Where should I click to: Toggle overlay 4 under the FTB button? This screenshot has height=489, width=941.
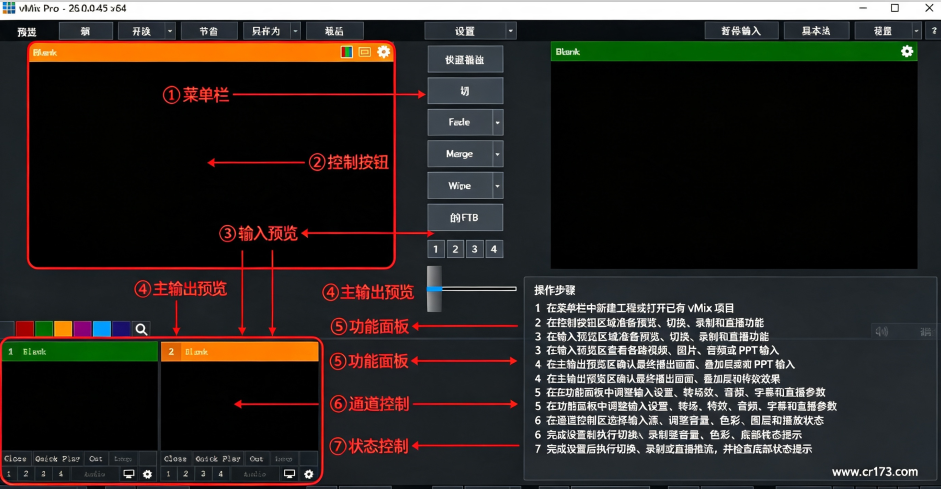[493, 249]
